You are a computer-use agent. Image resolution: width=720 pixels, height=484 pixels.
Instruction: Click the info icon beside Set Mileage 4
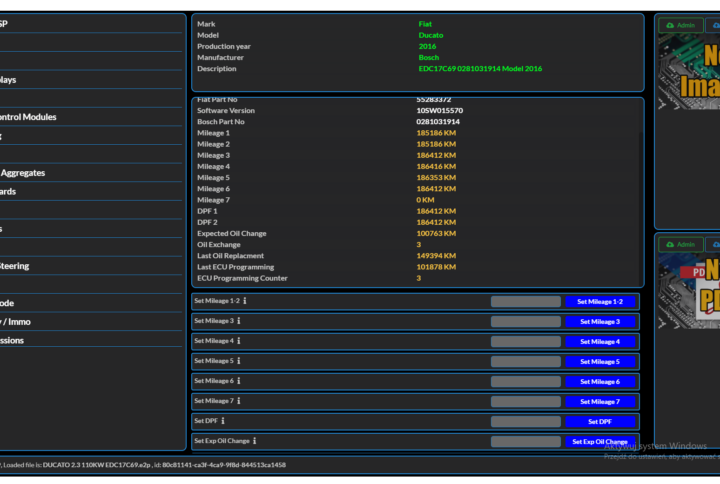tap(239, 341)
